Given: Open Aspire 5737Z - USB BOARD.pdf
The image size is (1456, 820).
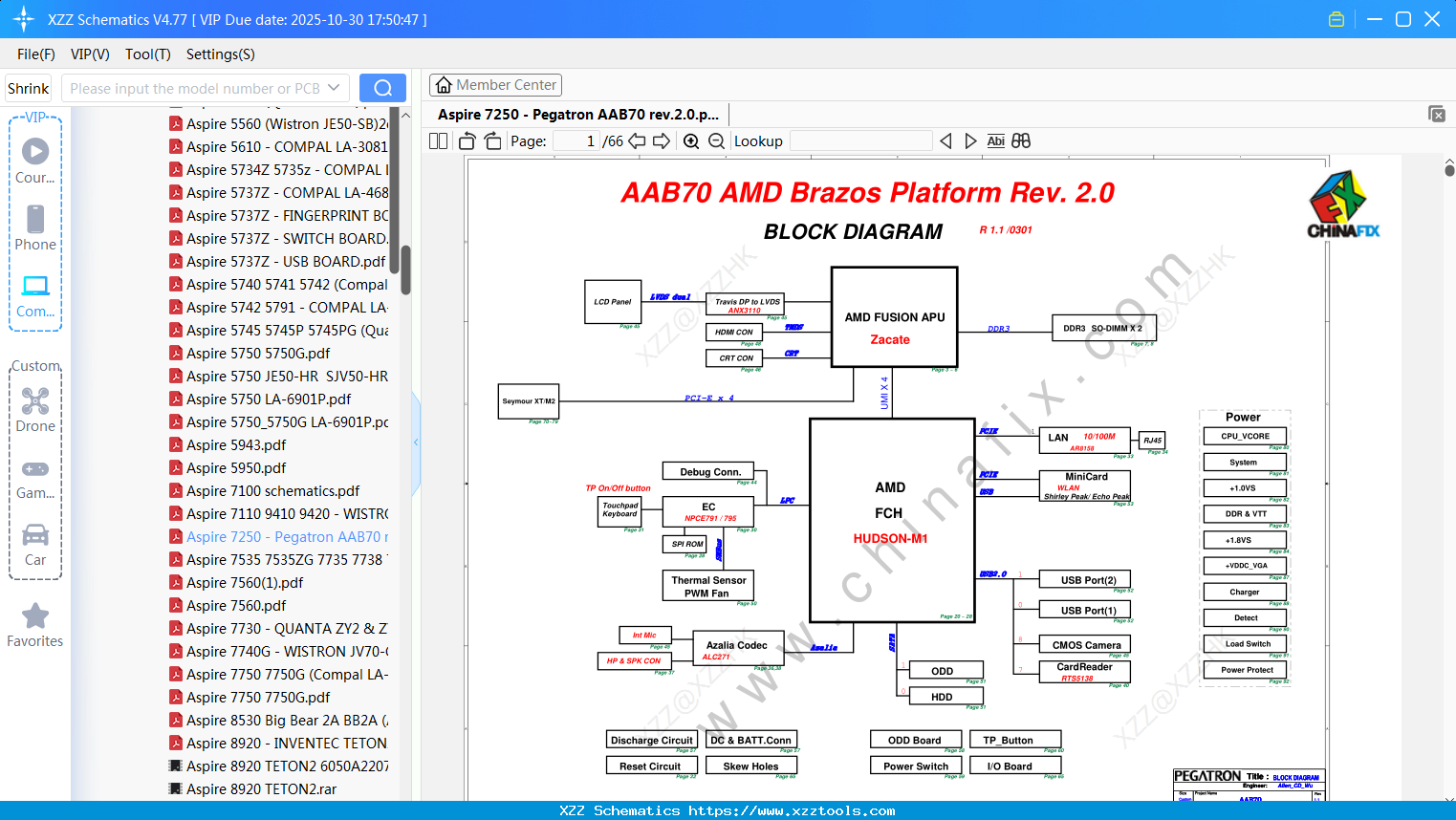Looking at the screenshot, I should tap(286, 262).
